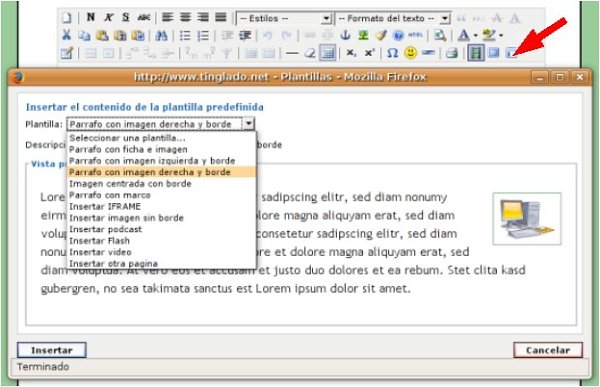Expand the Plantilla combo box arrow
The height and width of the screenshot is (387, 600).
click(x=249, y=124)
